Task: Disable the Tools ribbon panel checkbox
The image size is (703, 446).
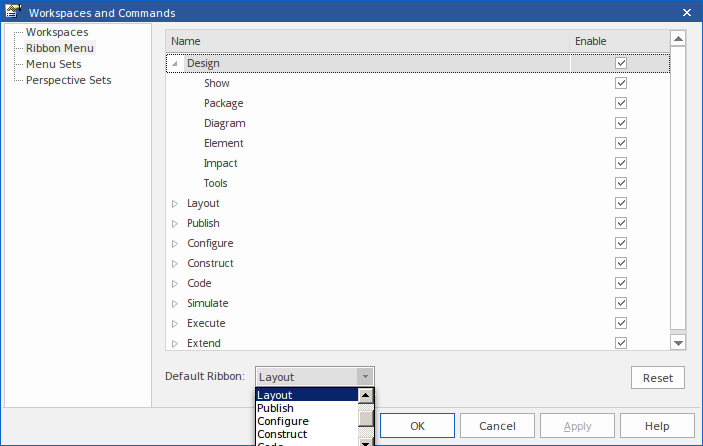Action: tap(621, 183)
